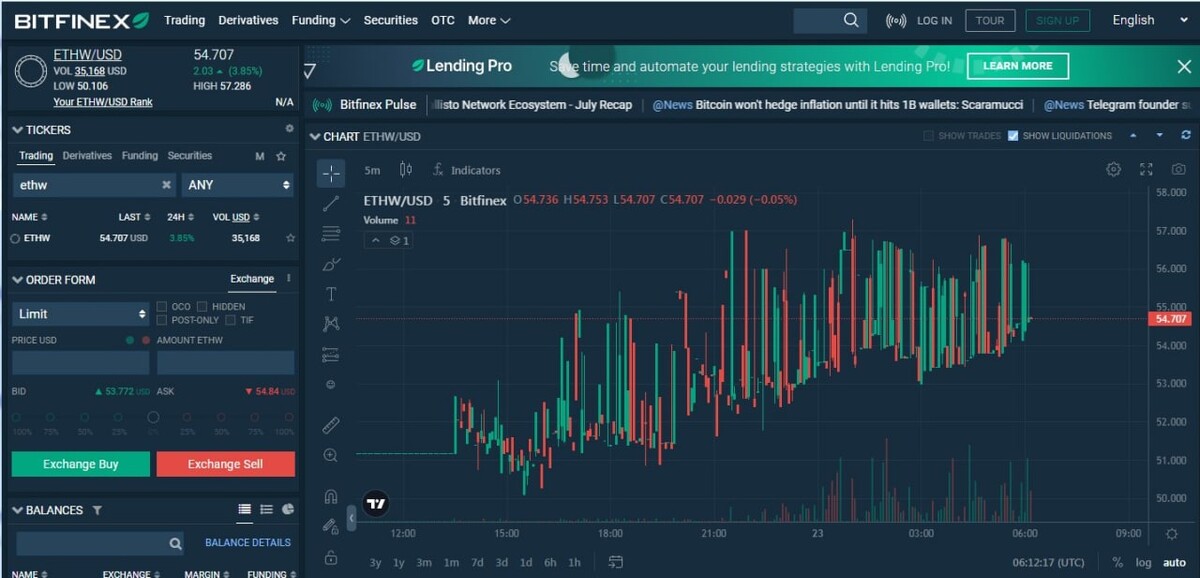The width and height of the screenshot is (1200, 578).
Task: Switch to the Derivatives tab in Tickers
Action: click(x=87, y=156)
